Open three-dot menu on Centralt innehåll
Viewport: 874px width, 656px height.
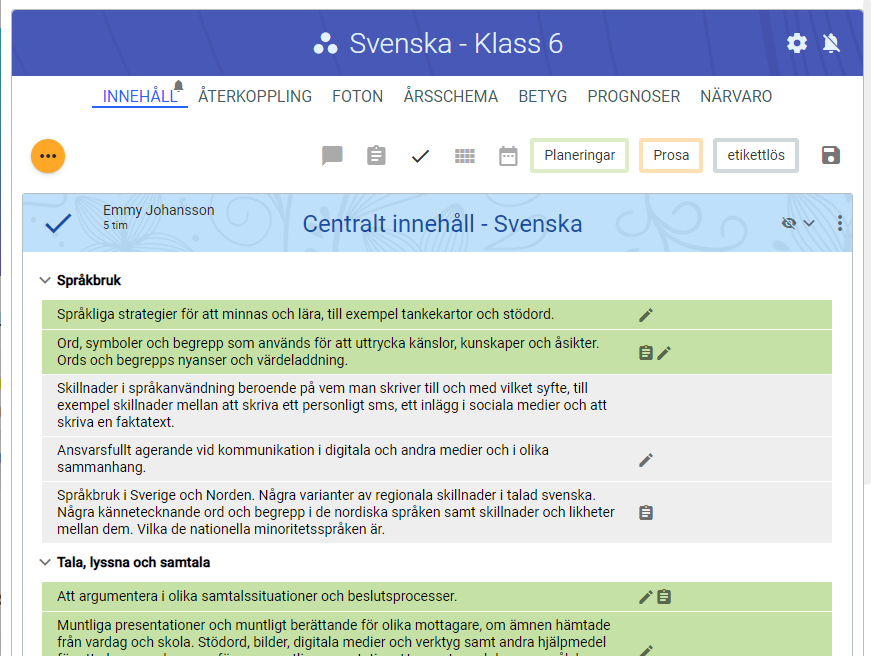(x=840, y=223)
